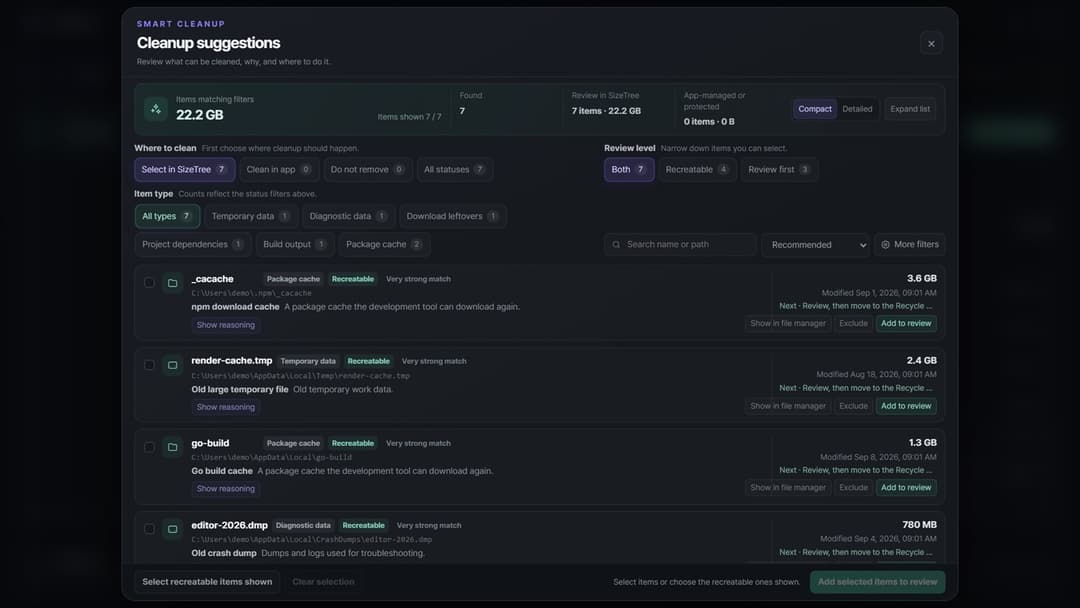Click the 780 MB size value
1080x608 pixels.
pos(920,525)
